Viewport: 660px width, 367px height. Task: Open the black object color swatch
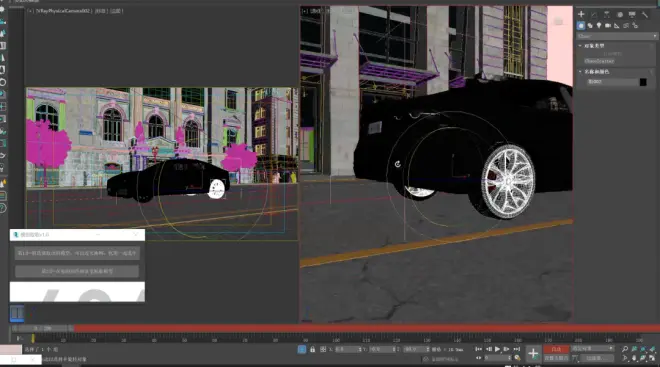click(643, 82)
